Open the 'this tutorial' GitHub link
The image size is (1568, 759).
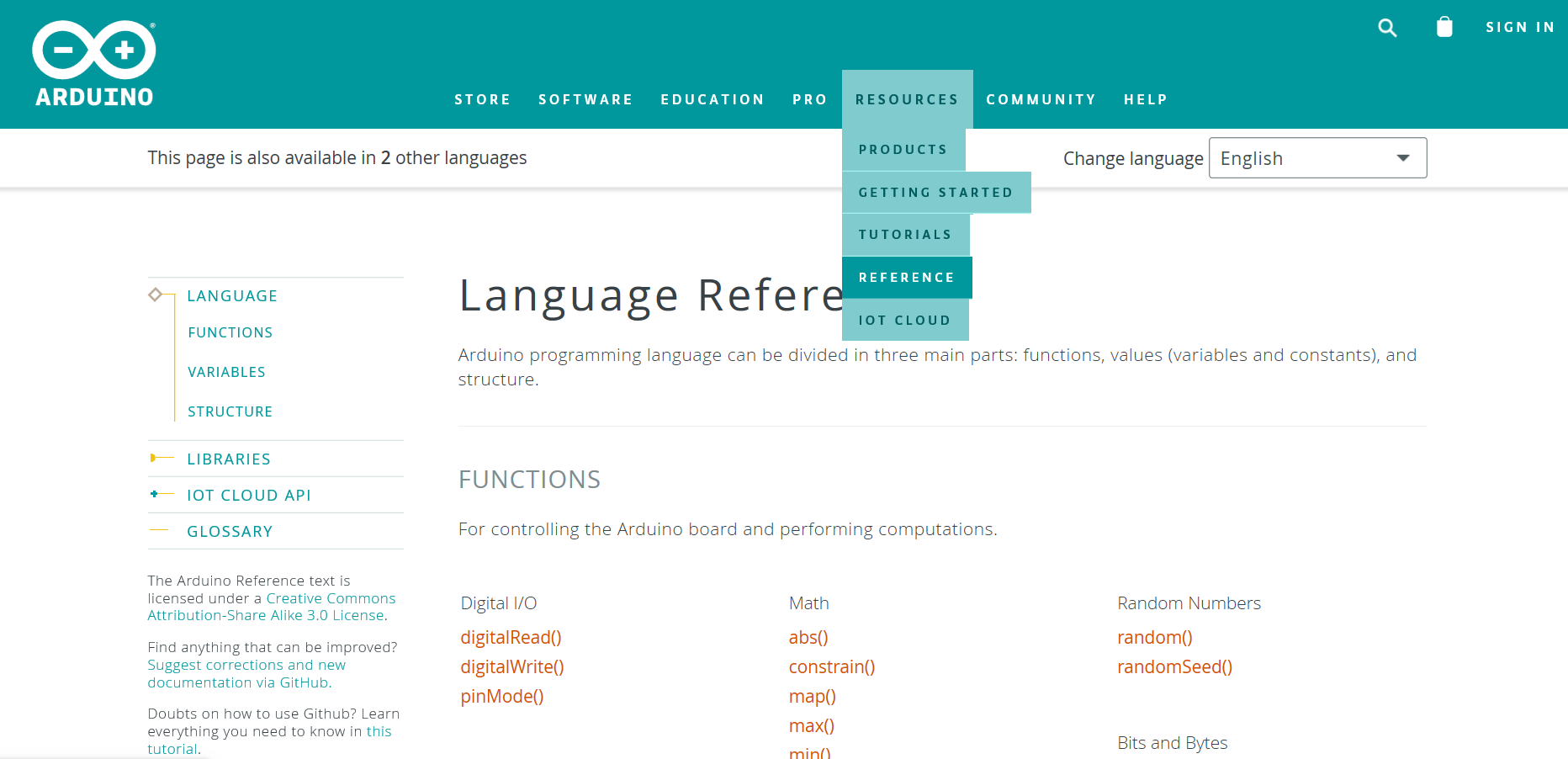pos(269,740)
